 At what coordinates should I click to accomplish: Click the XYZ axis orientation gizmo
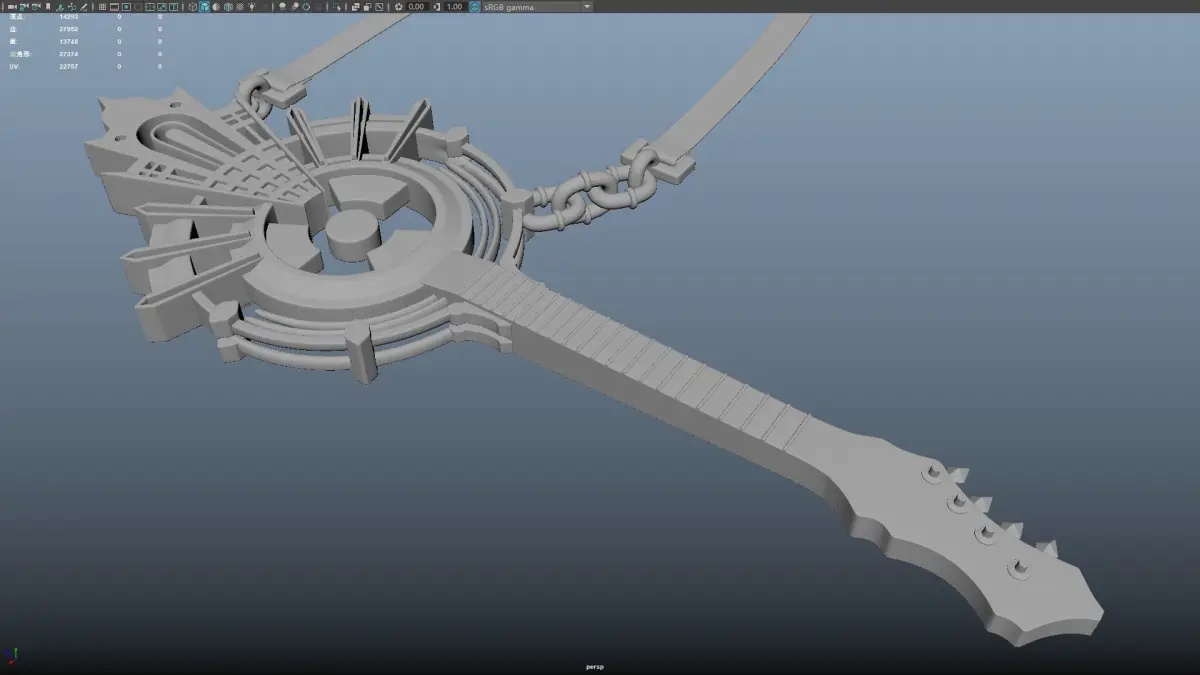coord(13,656)
